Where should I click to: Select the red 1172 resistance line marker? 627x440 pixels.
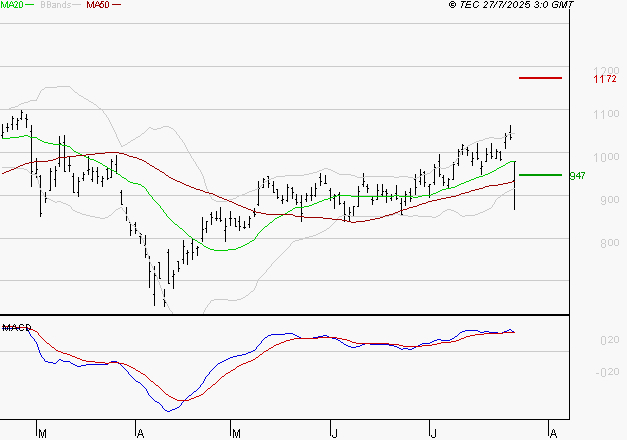click(540, 78)
